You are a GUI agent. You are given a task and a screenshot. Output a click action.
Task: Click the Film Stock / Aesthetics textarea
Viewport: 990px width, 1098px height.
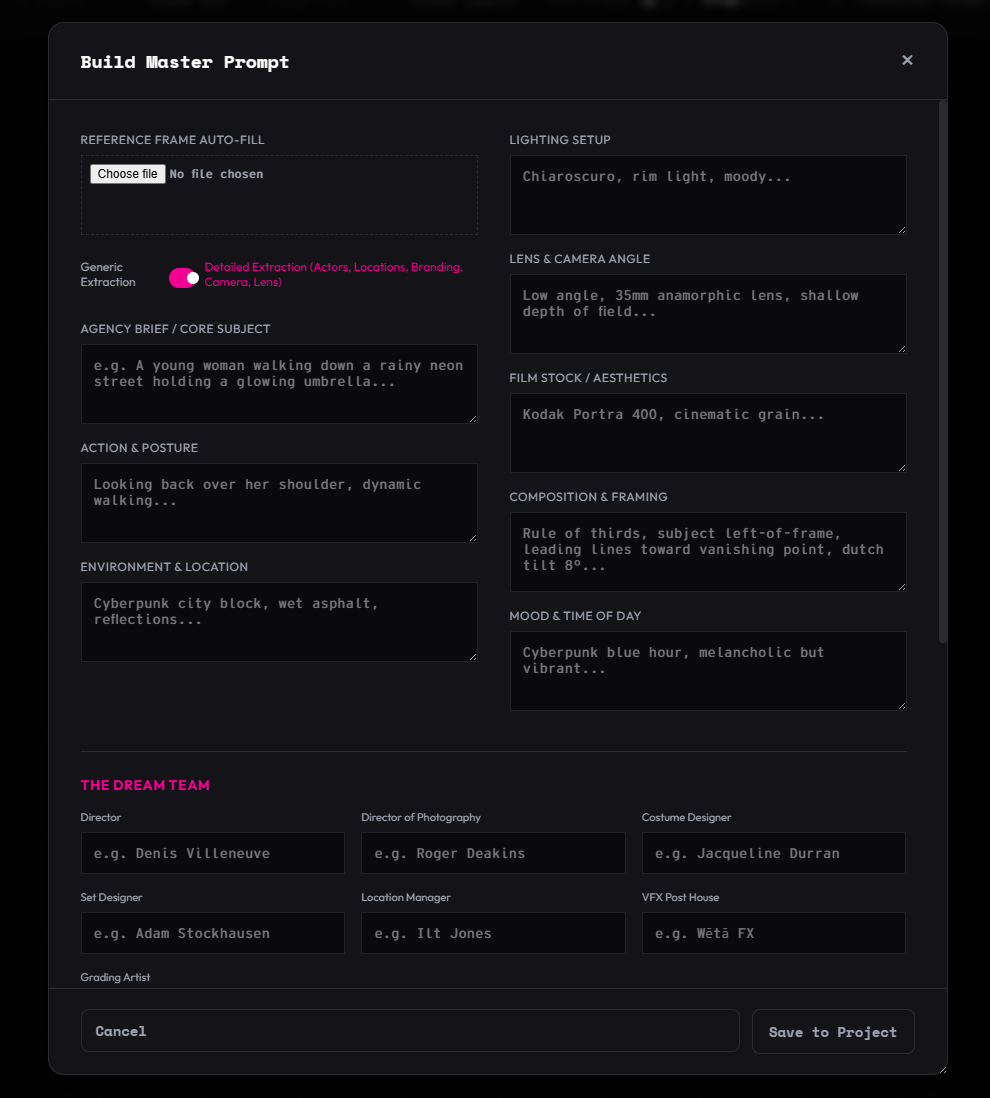pyautogui.click(x=707, y=432)
